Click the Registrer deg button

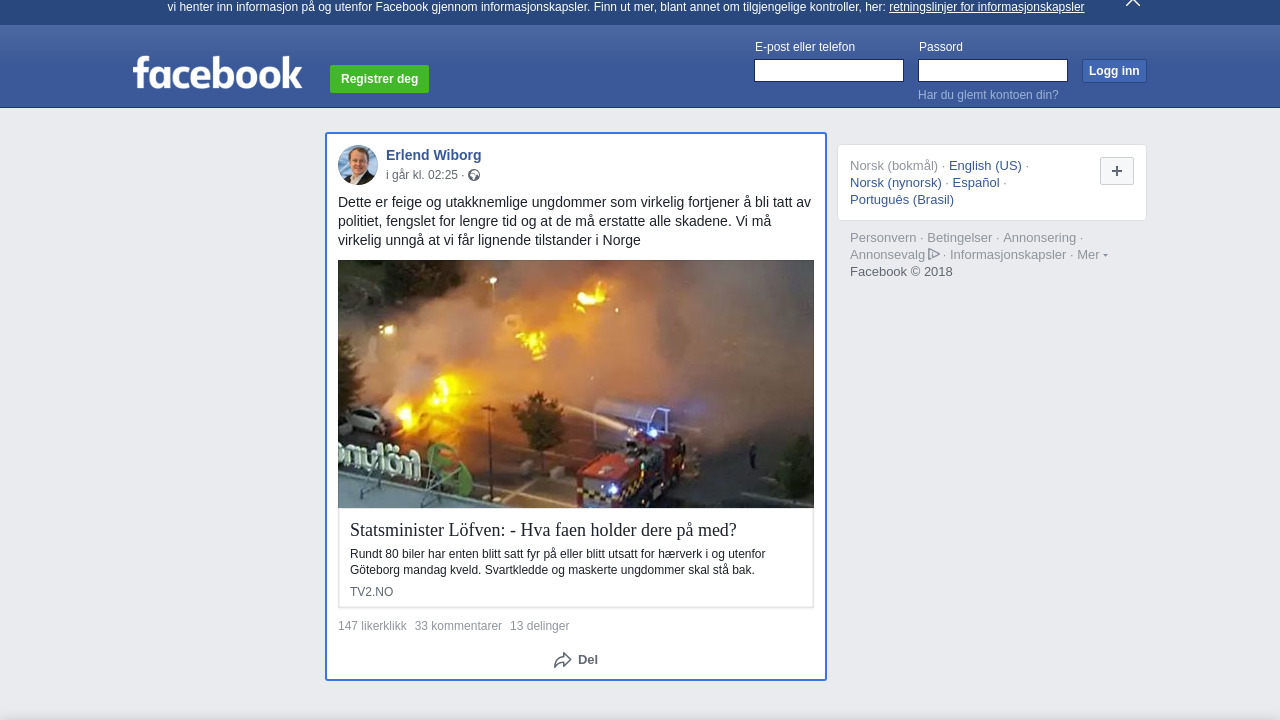(379, 79)
